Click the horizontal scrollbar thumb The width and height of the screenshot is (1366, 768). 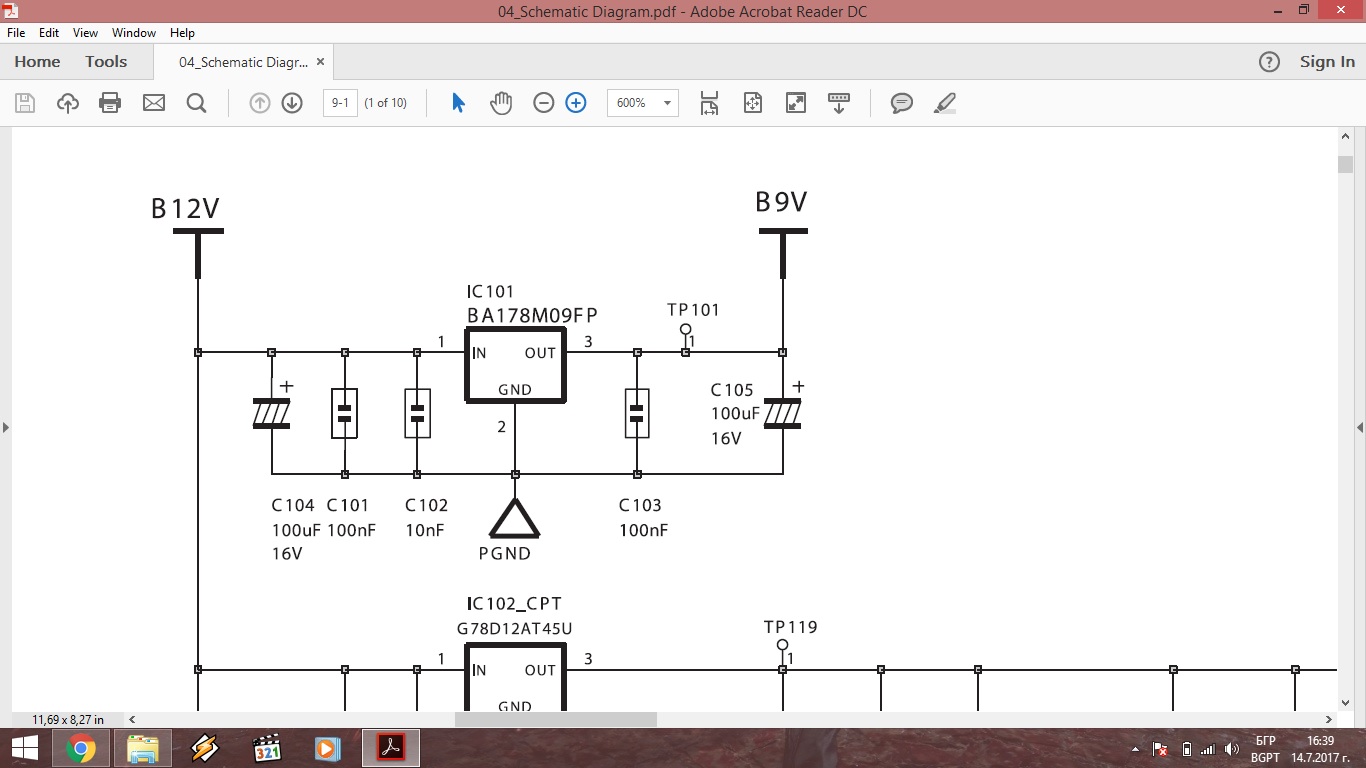tap(555, 719)
